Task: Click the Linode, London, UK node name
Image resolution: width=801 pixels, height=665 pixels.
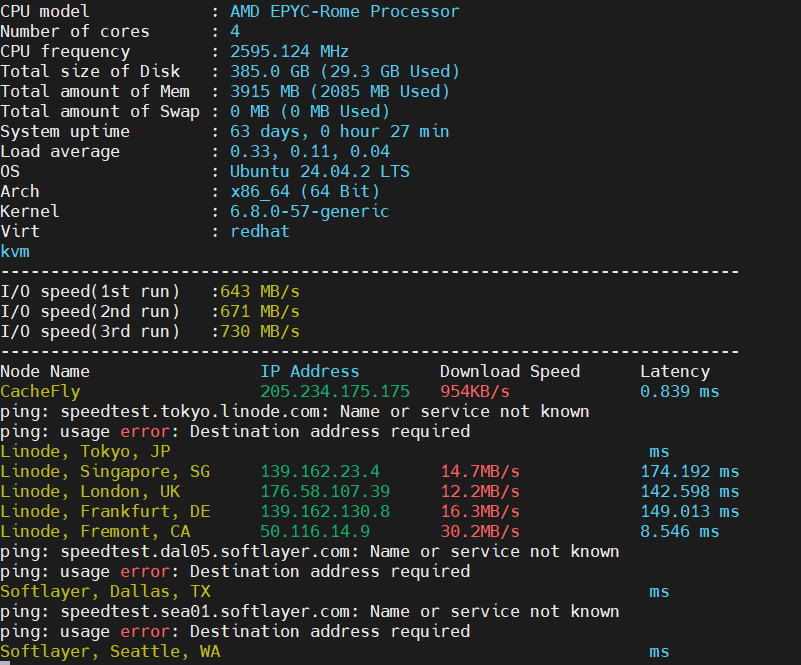Action: pyautogui.click(x=90, y=492)
